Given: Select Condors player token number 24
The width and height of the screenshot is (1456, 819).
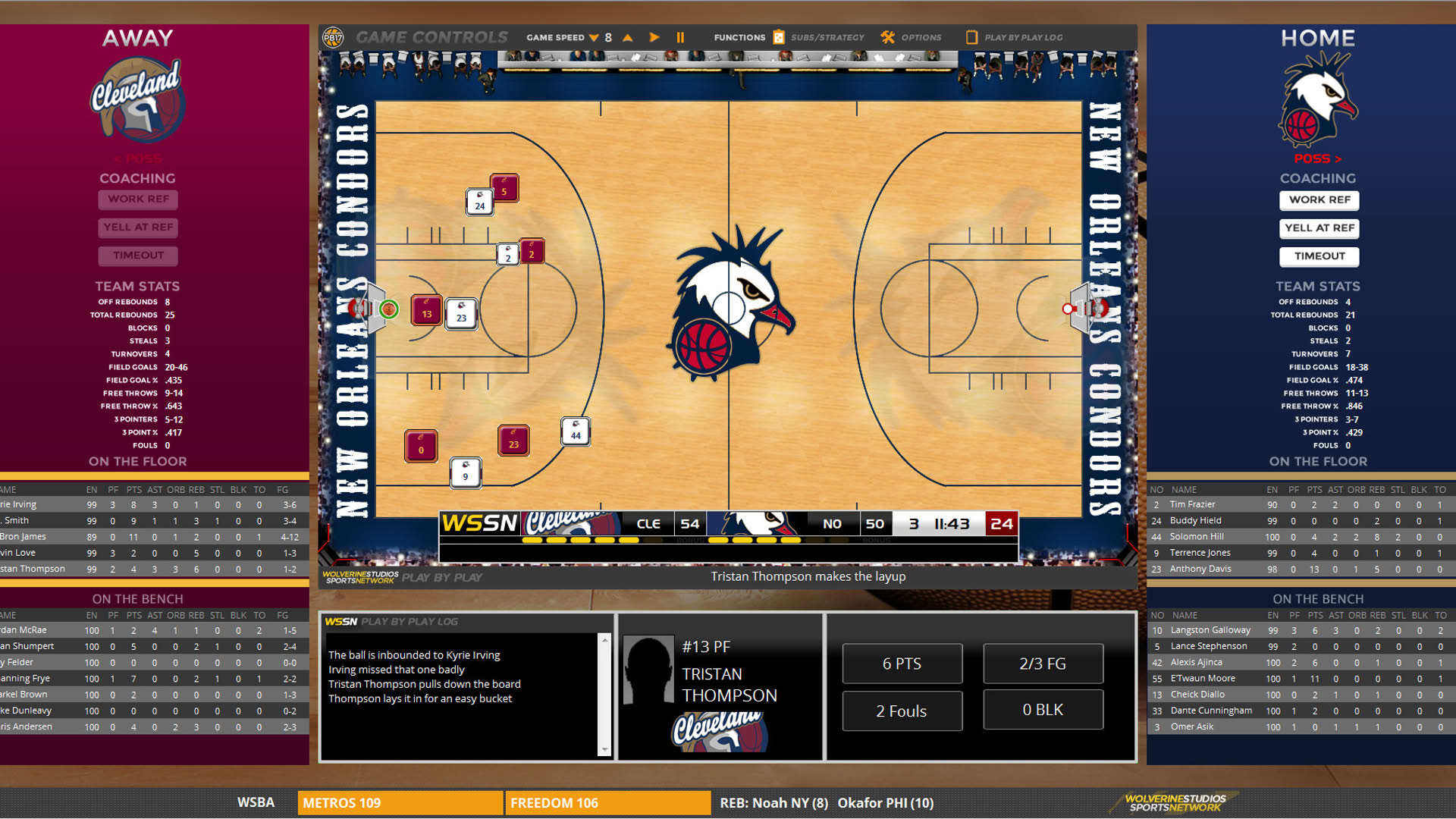Looking at the screenshot, I should click(x=479, y=202).
